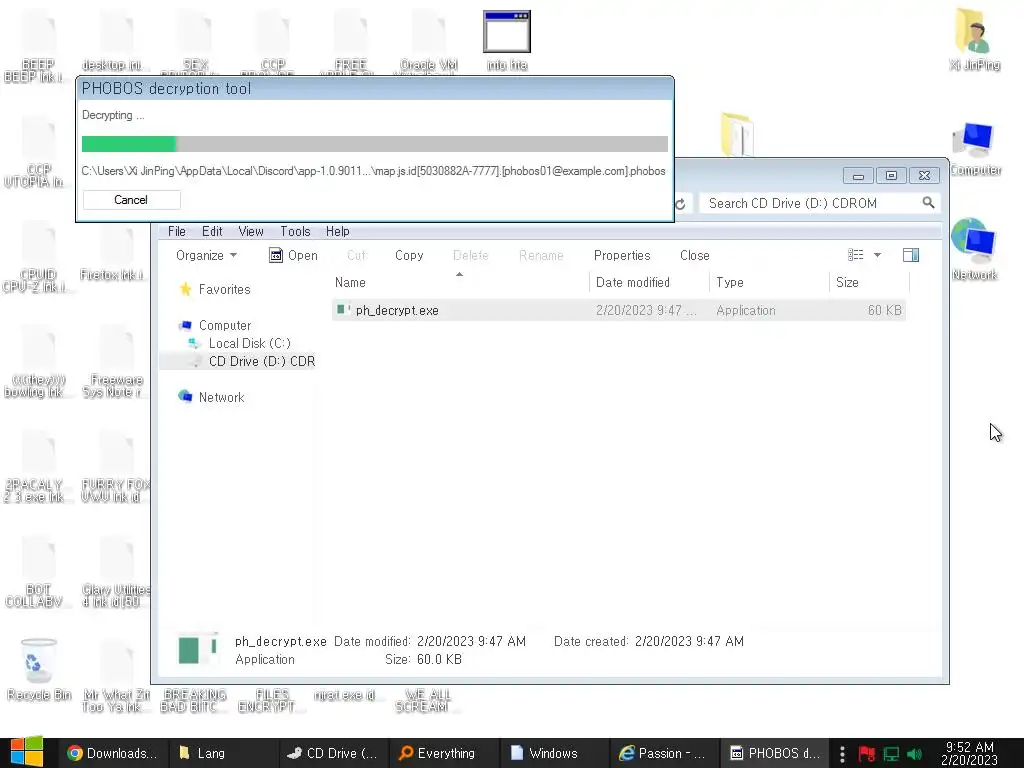Toggle the preview pane icon
This screenshot has width=1024, height=768.
[x=911, y=255]
